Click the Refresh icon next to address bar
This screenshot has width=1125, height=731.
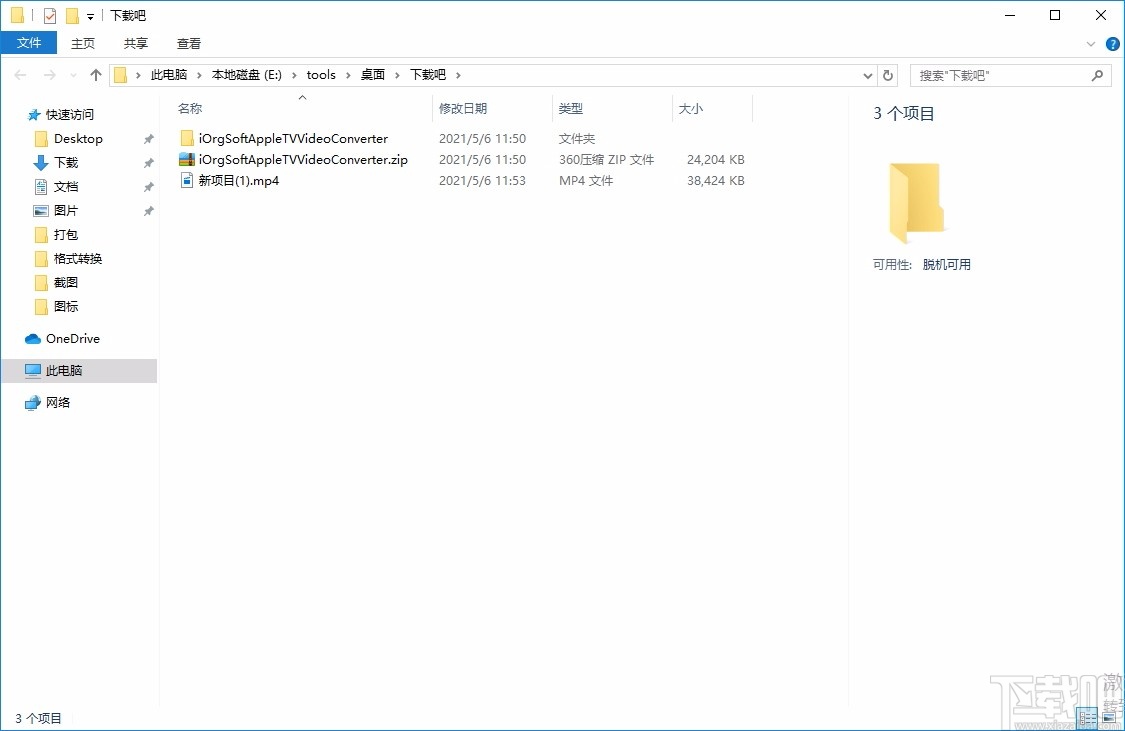(x=888, y=74)
